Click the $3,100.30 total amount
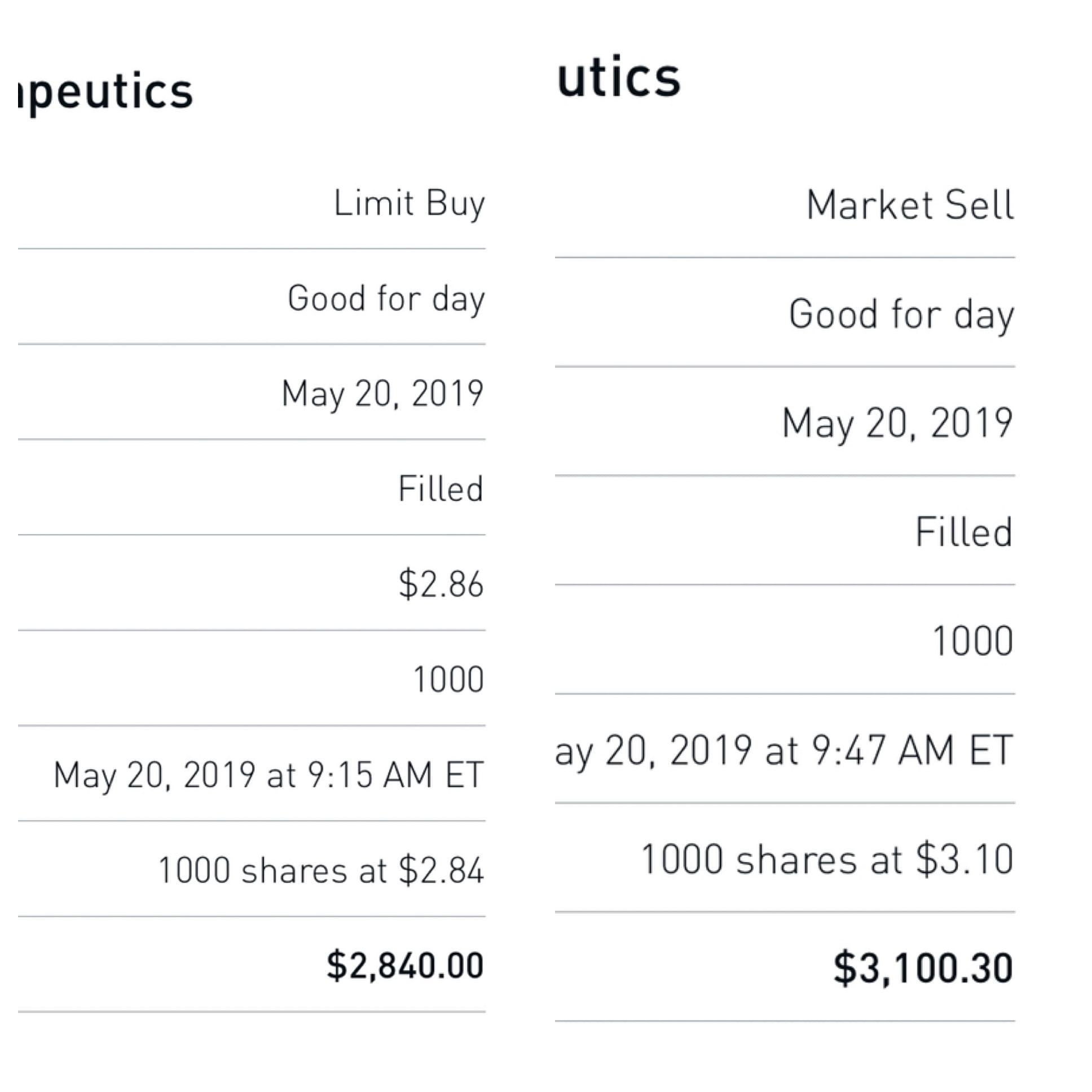Viewport: 1092px width, 1092px height. pos(923,968)
